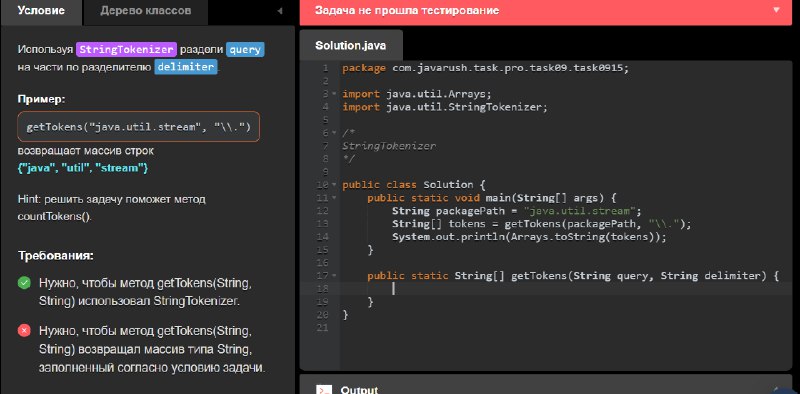Fold the main method at line 11

tap(334, 198)
